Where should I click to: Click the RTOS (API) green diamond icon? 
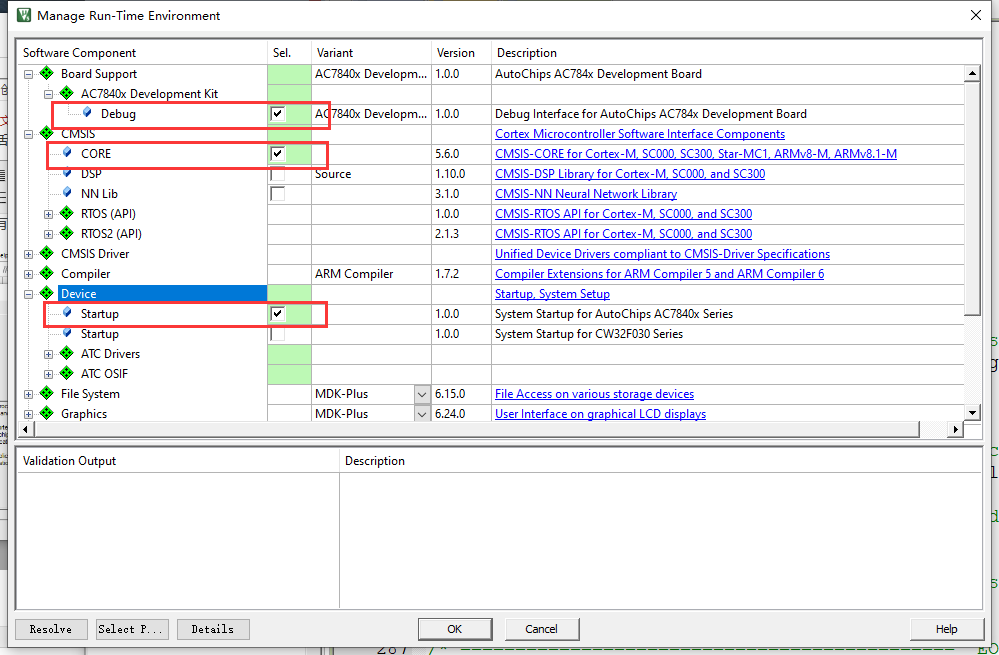(67, 213)
